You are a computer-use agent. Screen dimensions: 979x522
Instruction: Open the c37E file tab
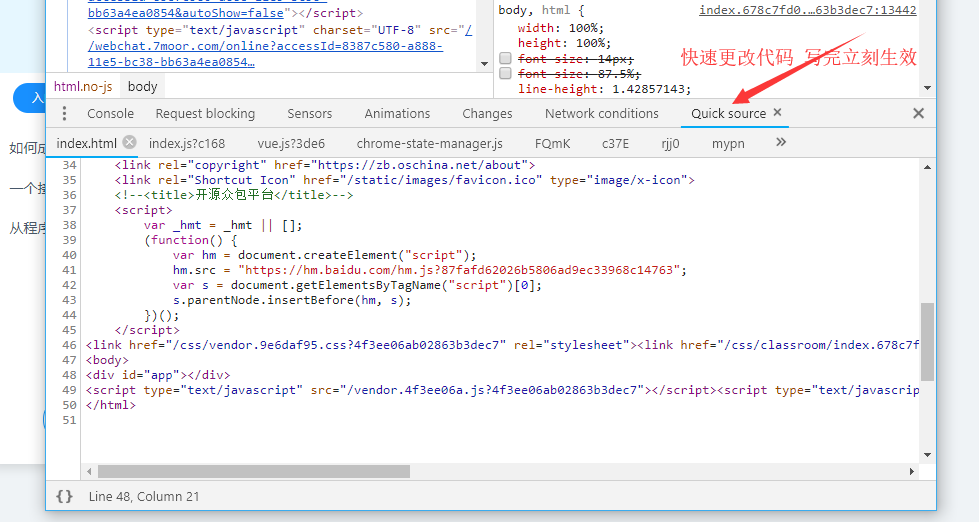[615, 144]
